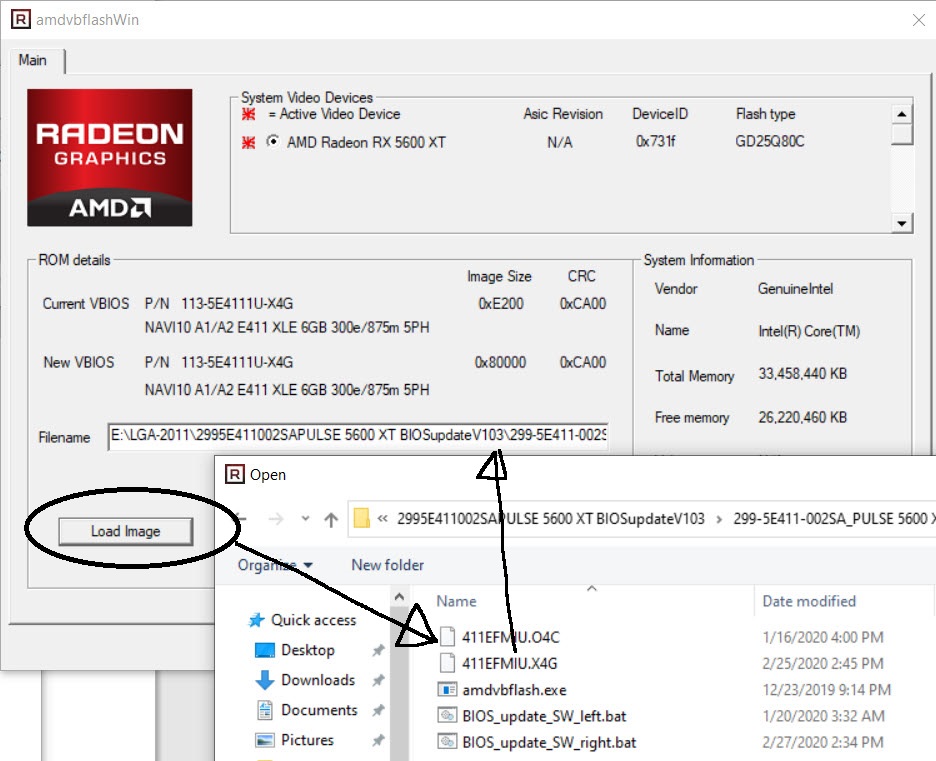Screen dimensions: 936x761
Task: Open the Organize dropdown menu
Action: pyautogui.click(x=275, y=565)
